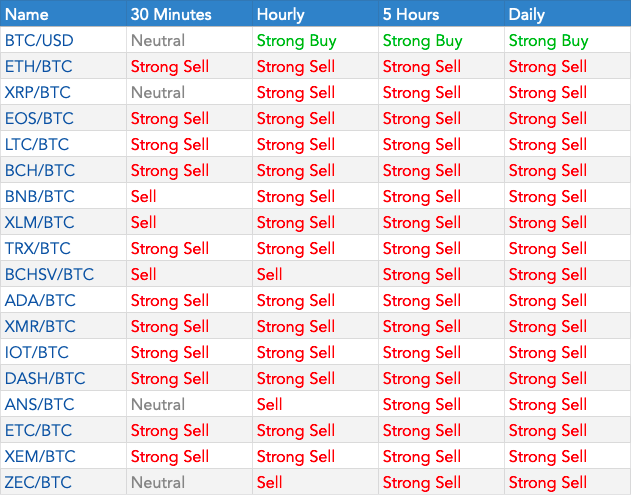The image size is (631, 495).
Task: Click the Name column header
Action: tap(26, 14)
